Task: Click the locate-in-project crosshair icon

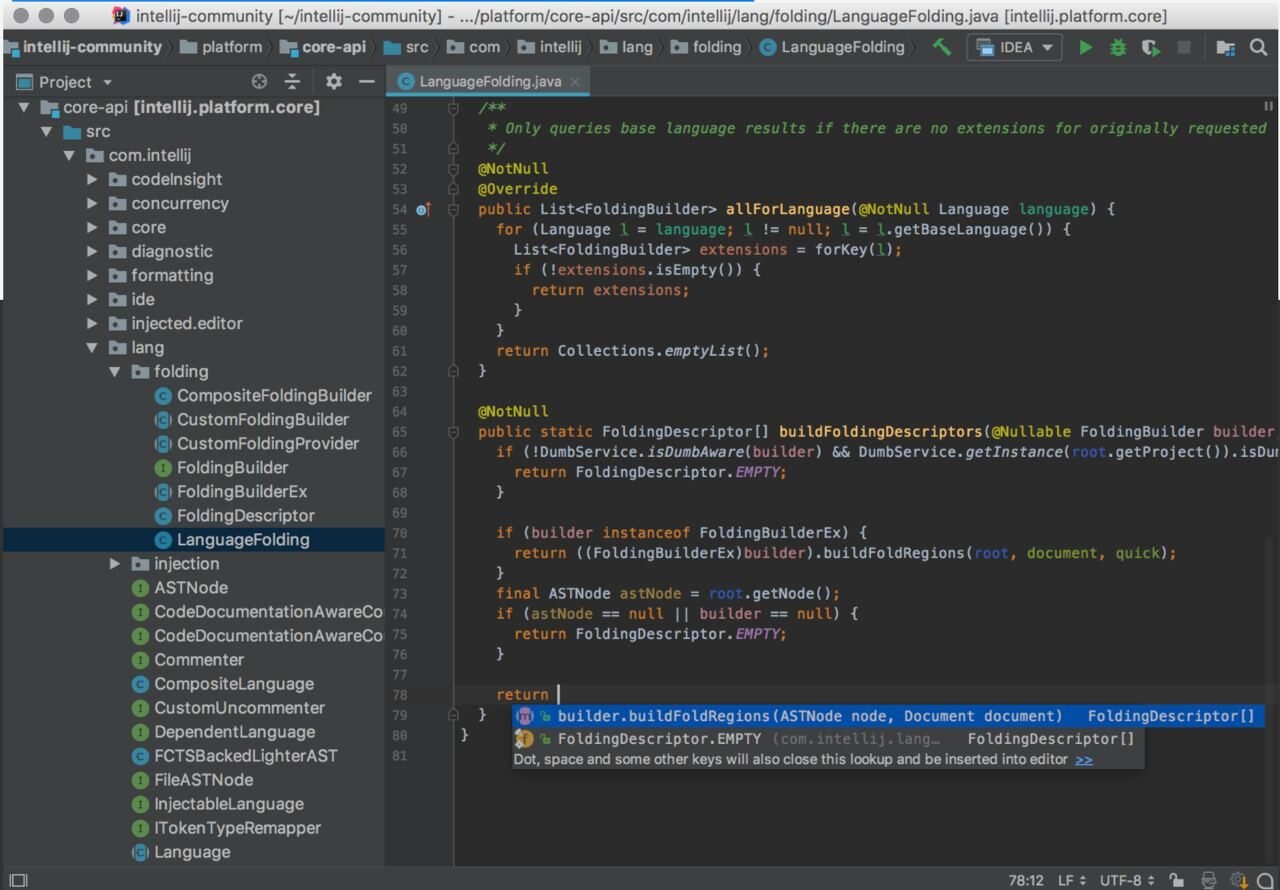Action: [259, 82]
